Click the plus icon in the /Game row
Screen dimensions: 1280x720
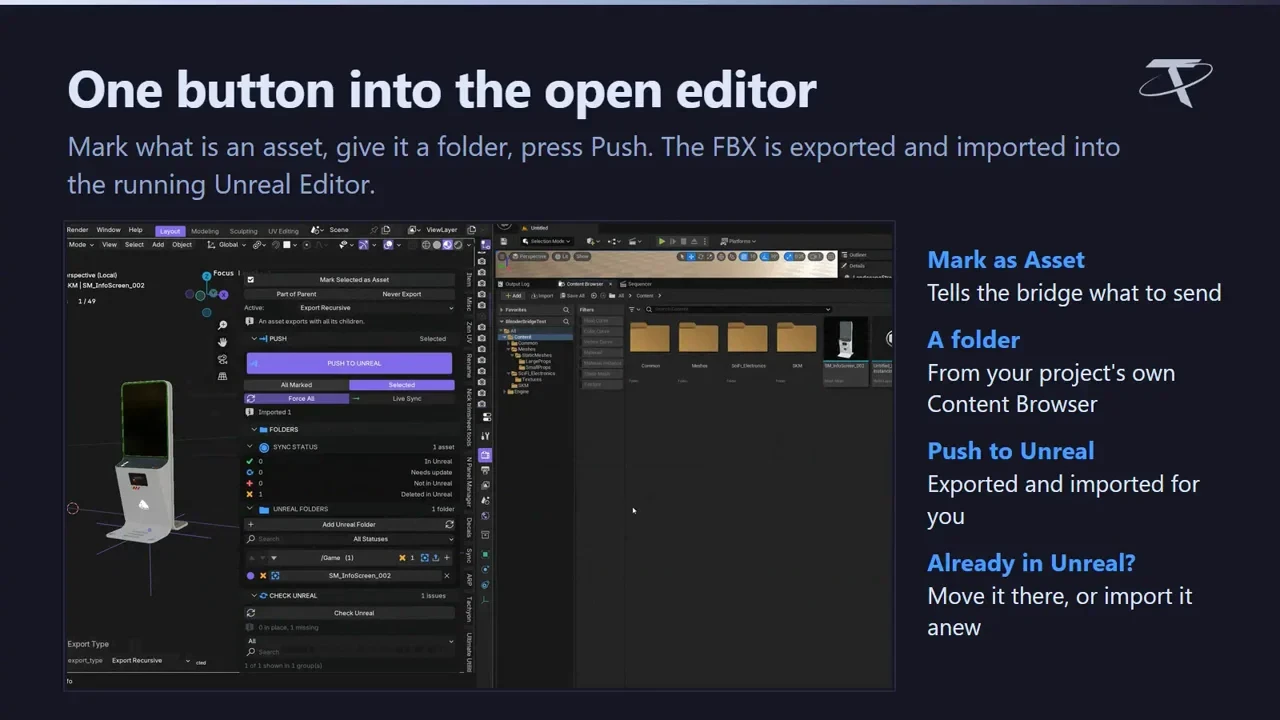pyautogui.click(x=447, y=558)
